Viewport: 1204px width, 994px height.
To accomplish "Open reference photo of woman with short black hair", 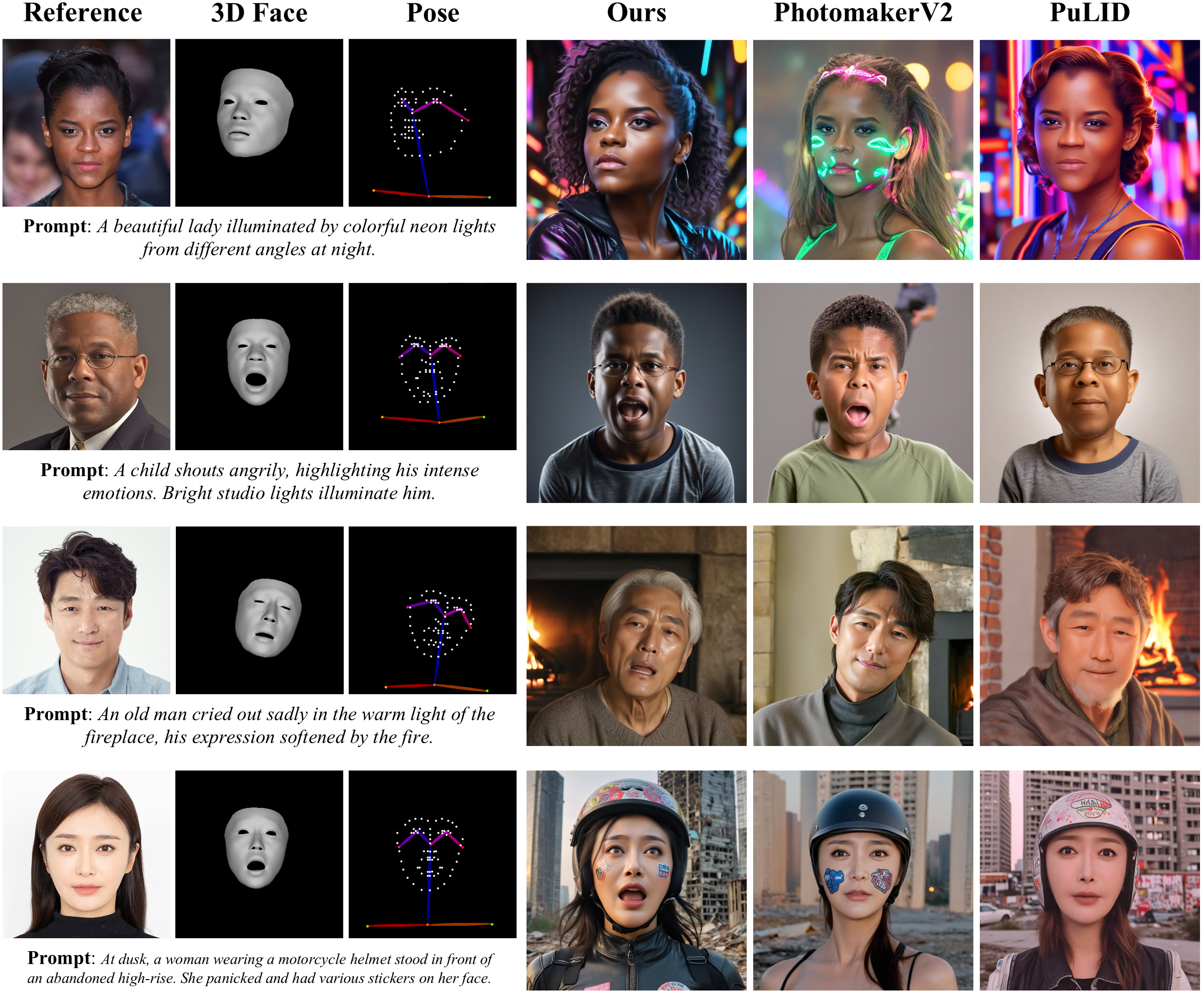I will point(86,123).
